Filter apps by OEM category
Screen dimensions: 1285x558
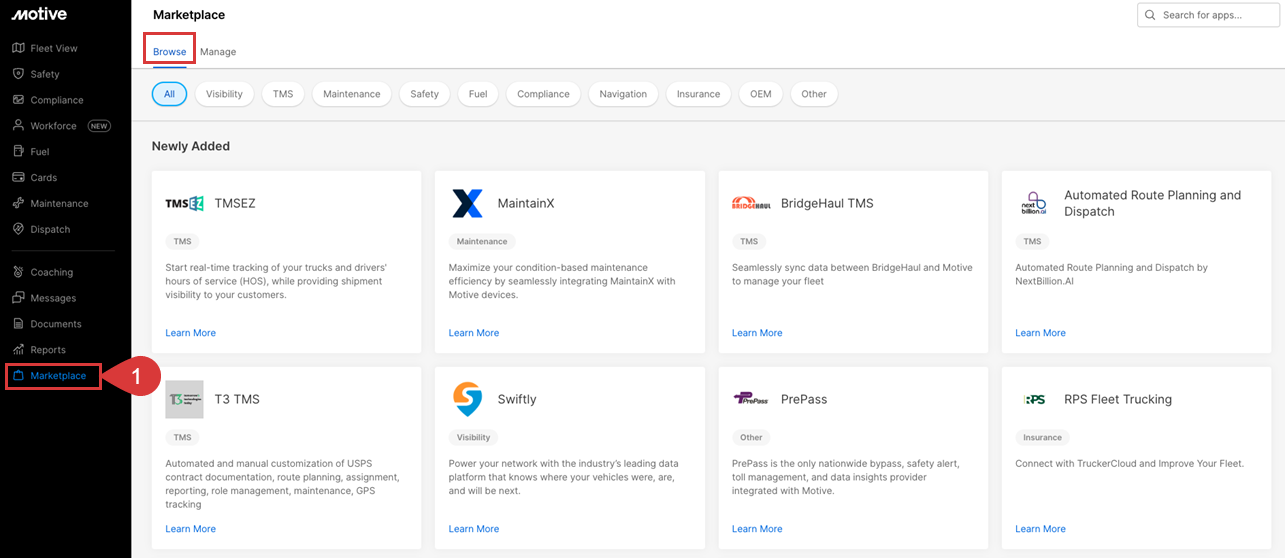pos(760,94)
